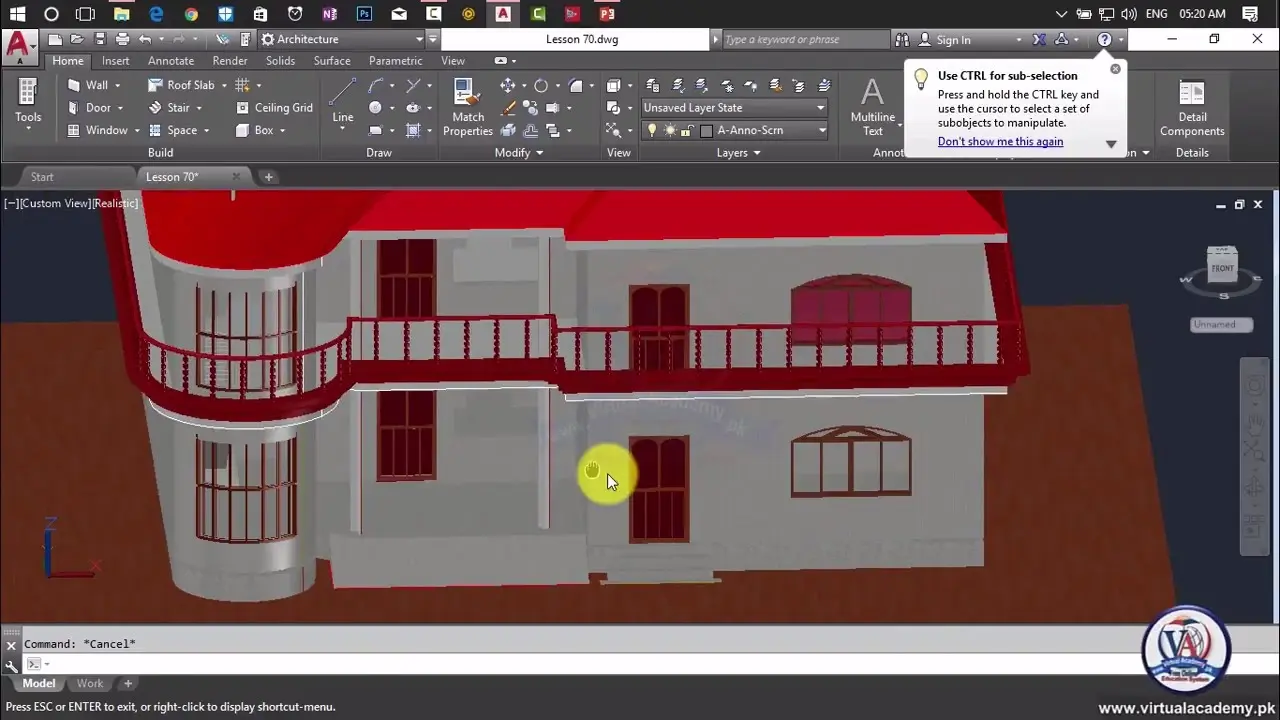Select the Door tool
The image size is (1280, 720).
coord(88,108)
